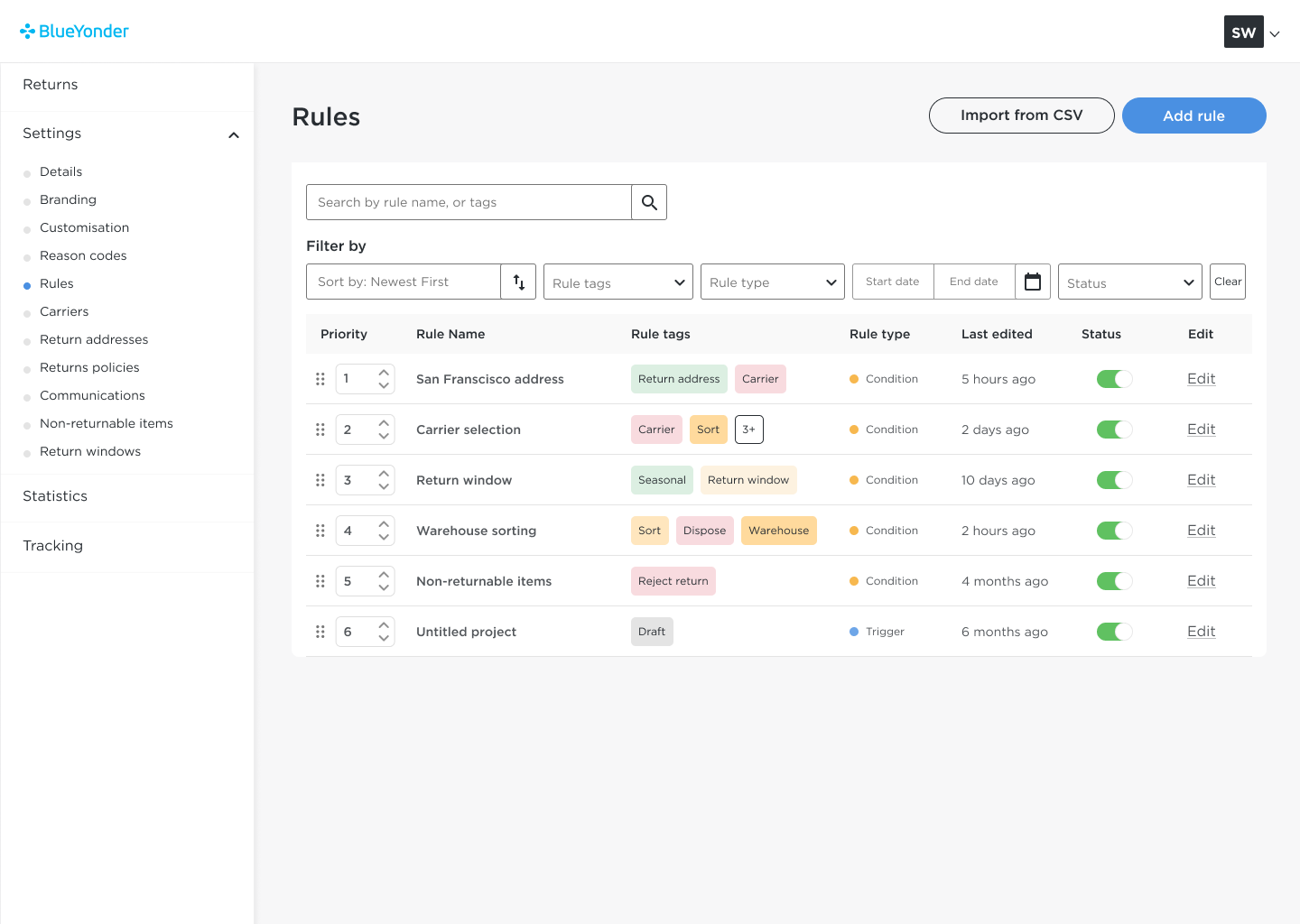Image resolution: width=1300 pixels, height=924 pixels.
Task: Turn off the Return window rule
Action: pos(1115,480)
